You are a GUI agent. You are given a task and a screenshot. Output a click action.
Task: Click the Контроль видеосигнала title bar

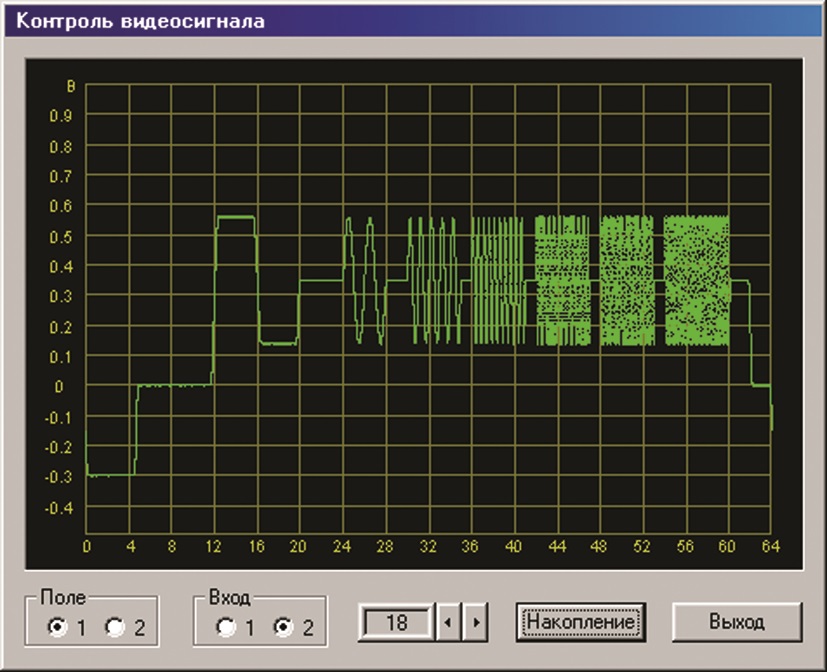414,21
